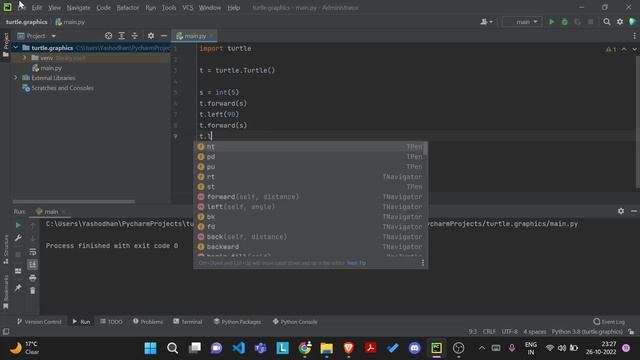Start debugging with the bug icon
The height and width of the screenshot is (360, 640).
coord(564,22)
